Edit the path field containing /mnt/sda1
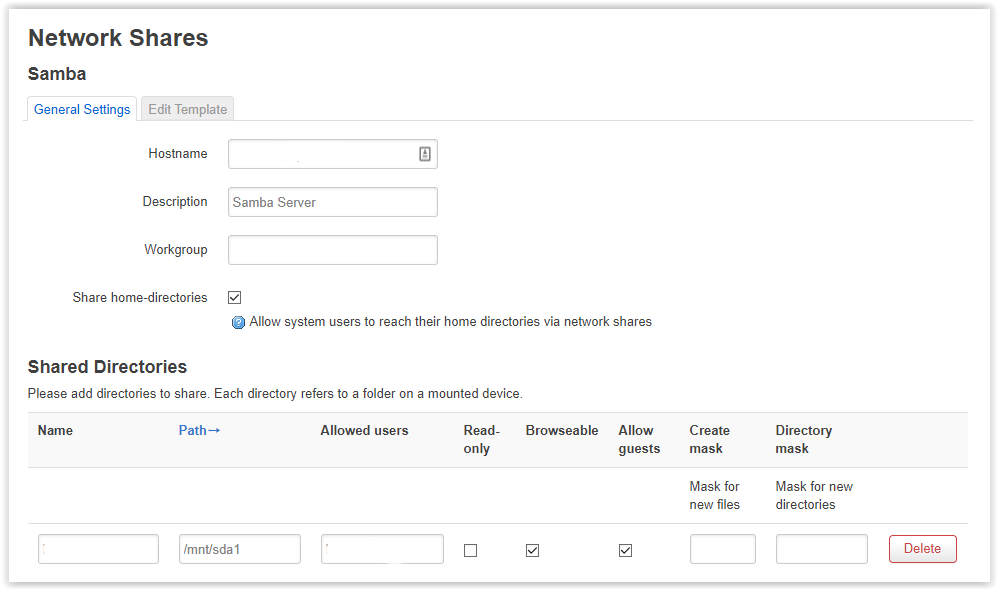The image size is (998, 590). pos(240,549)
